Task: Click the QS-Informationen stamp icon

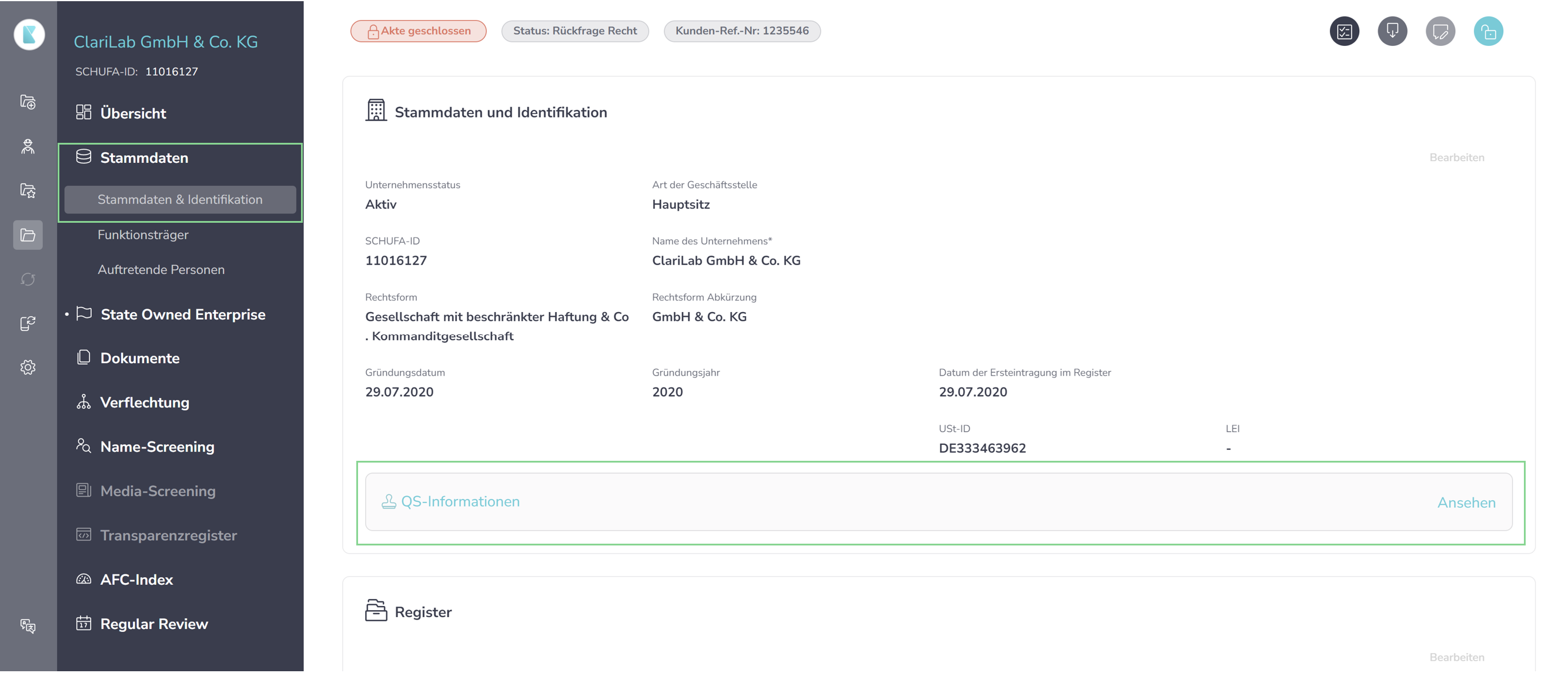Action: click(389, 502)
